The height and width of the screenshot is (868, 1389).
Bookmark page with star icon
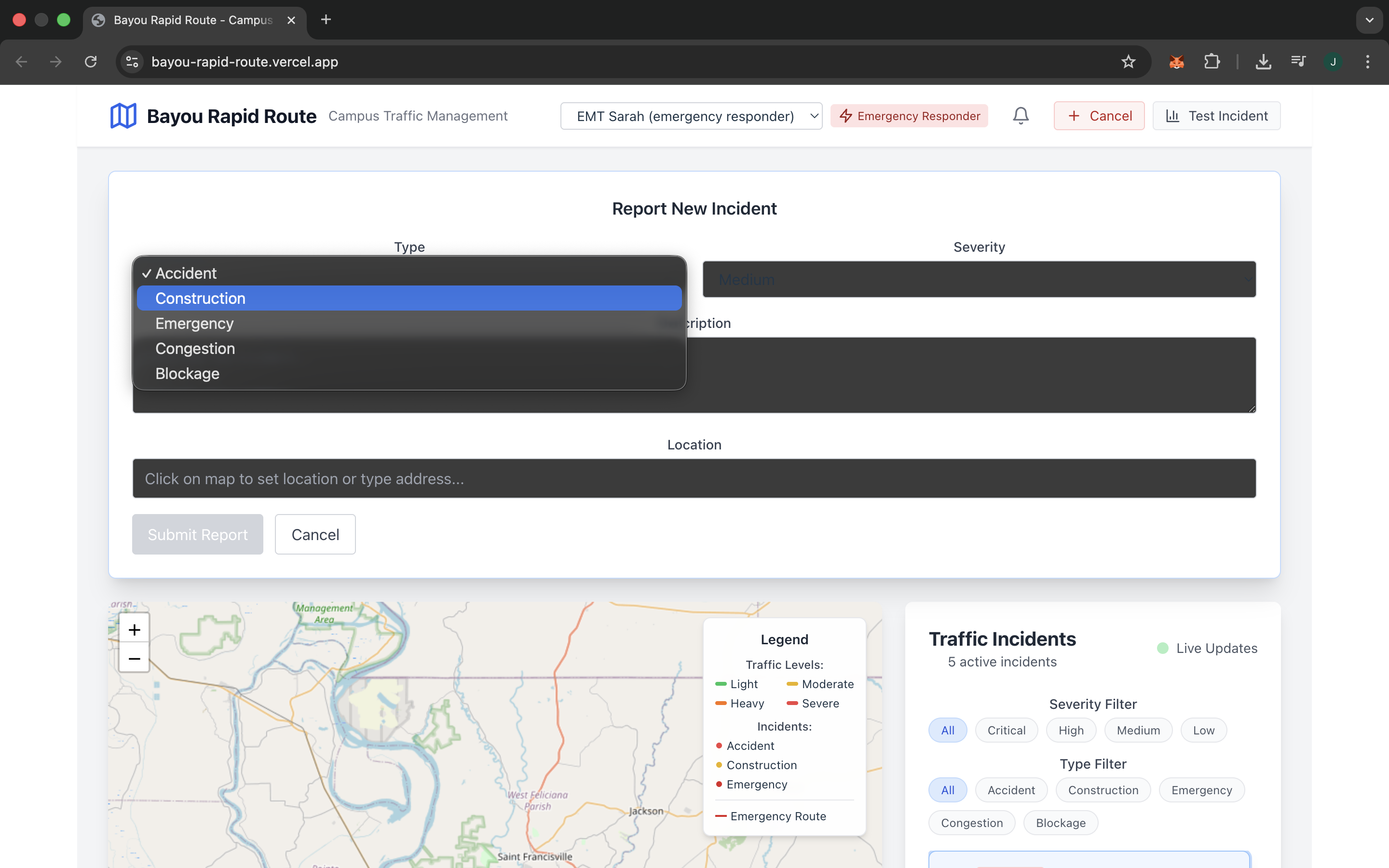pos(1128,61)
